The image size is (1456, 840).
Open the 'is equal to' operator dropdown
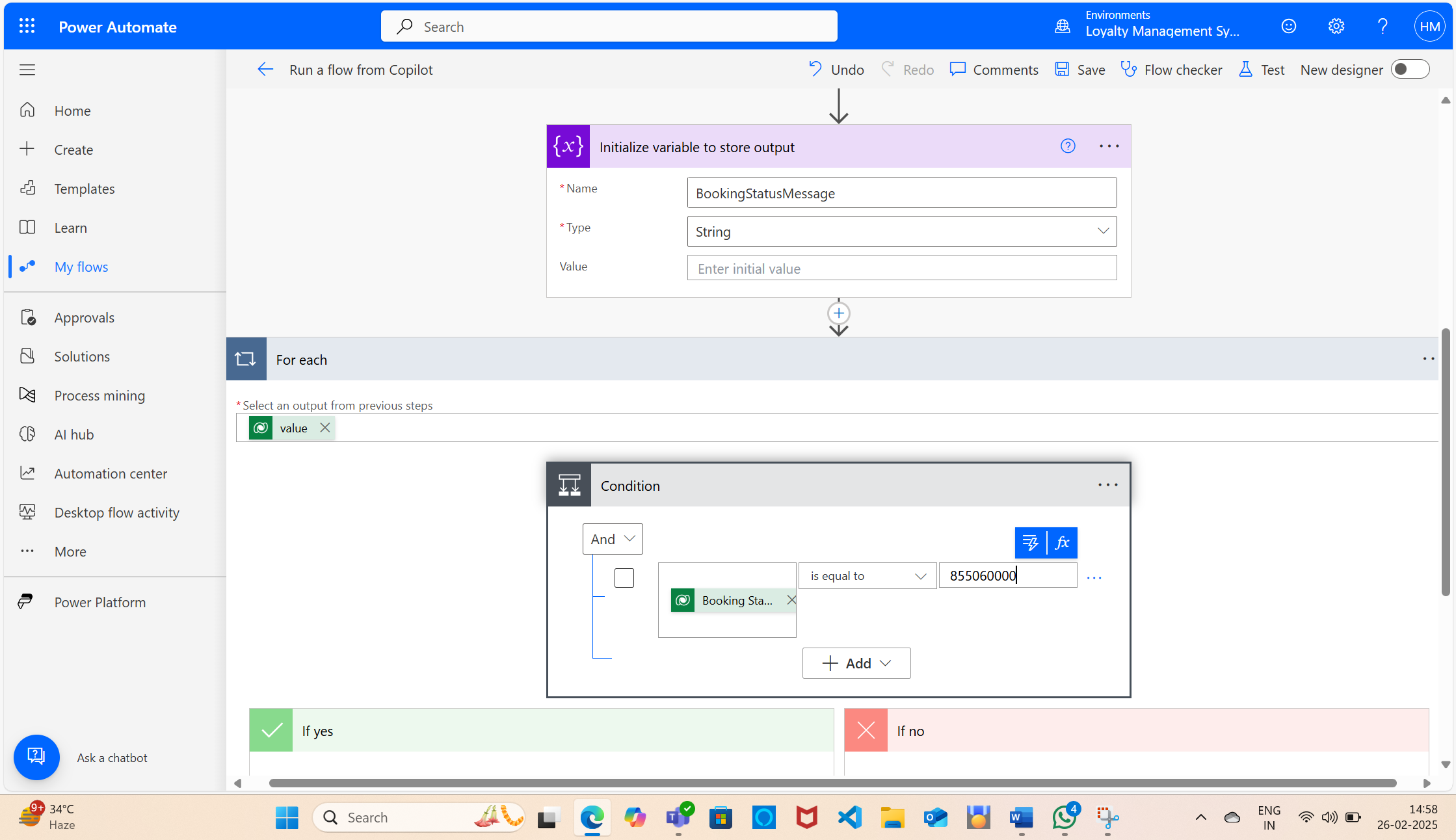867,576
